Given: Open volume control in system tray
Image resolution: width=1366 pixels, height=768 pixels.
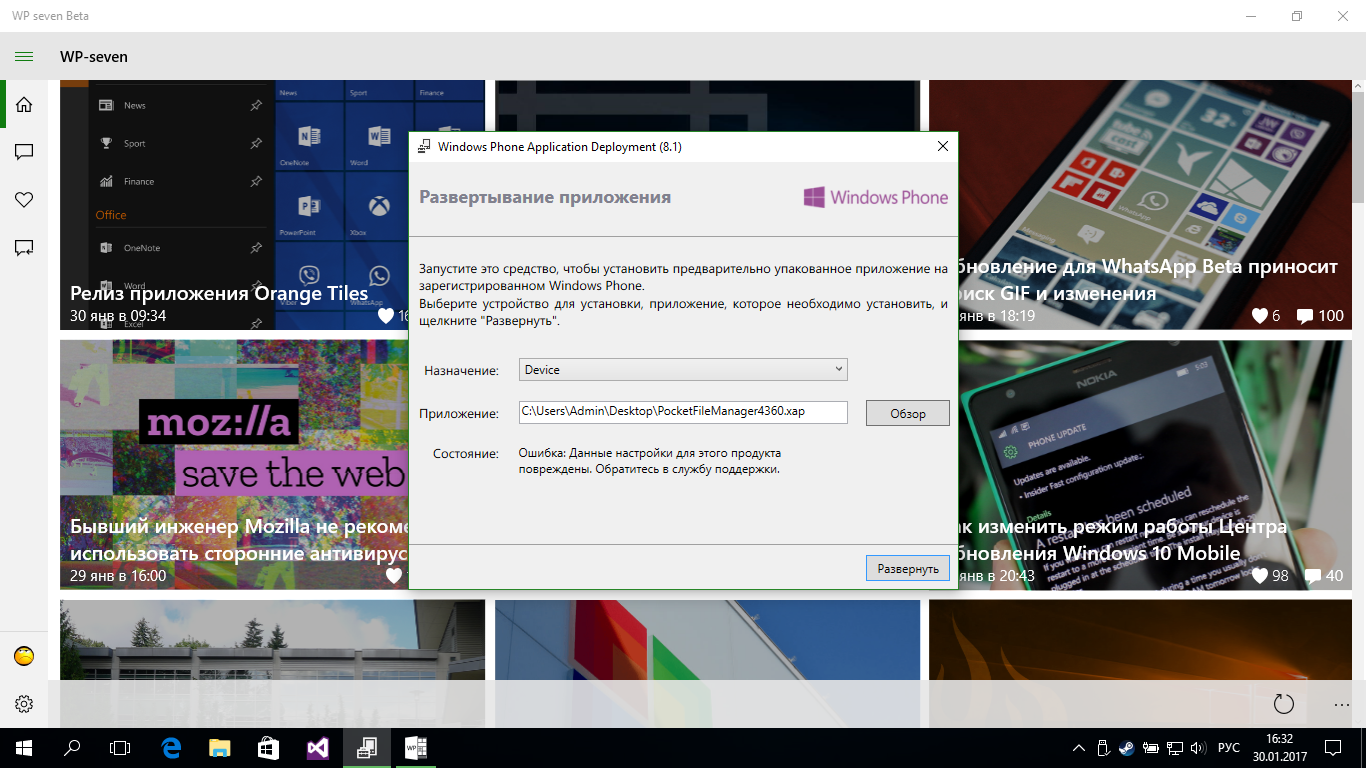Looking at the screenshot, I should [x=1199, y=748].
